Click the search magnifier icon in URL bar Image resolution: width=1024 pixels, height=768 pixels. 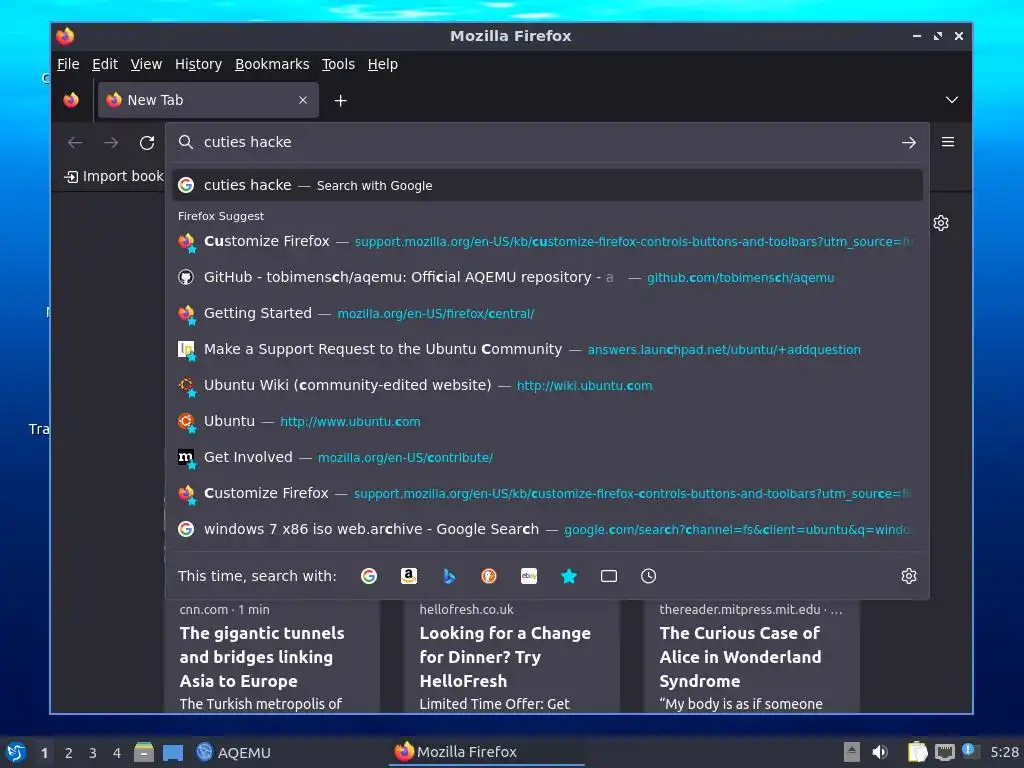186,142
